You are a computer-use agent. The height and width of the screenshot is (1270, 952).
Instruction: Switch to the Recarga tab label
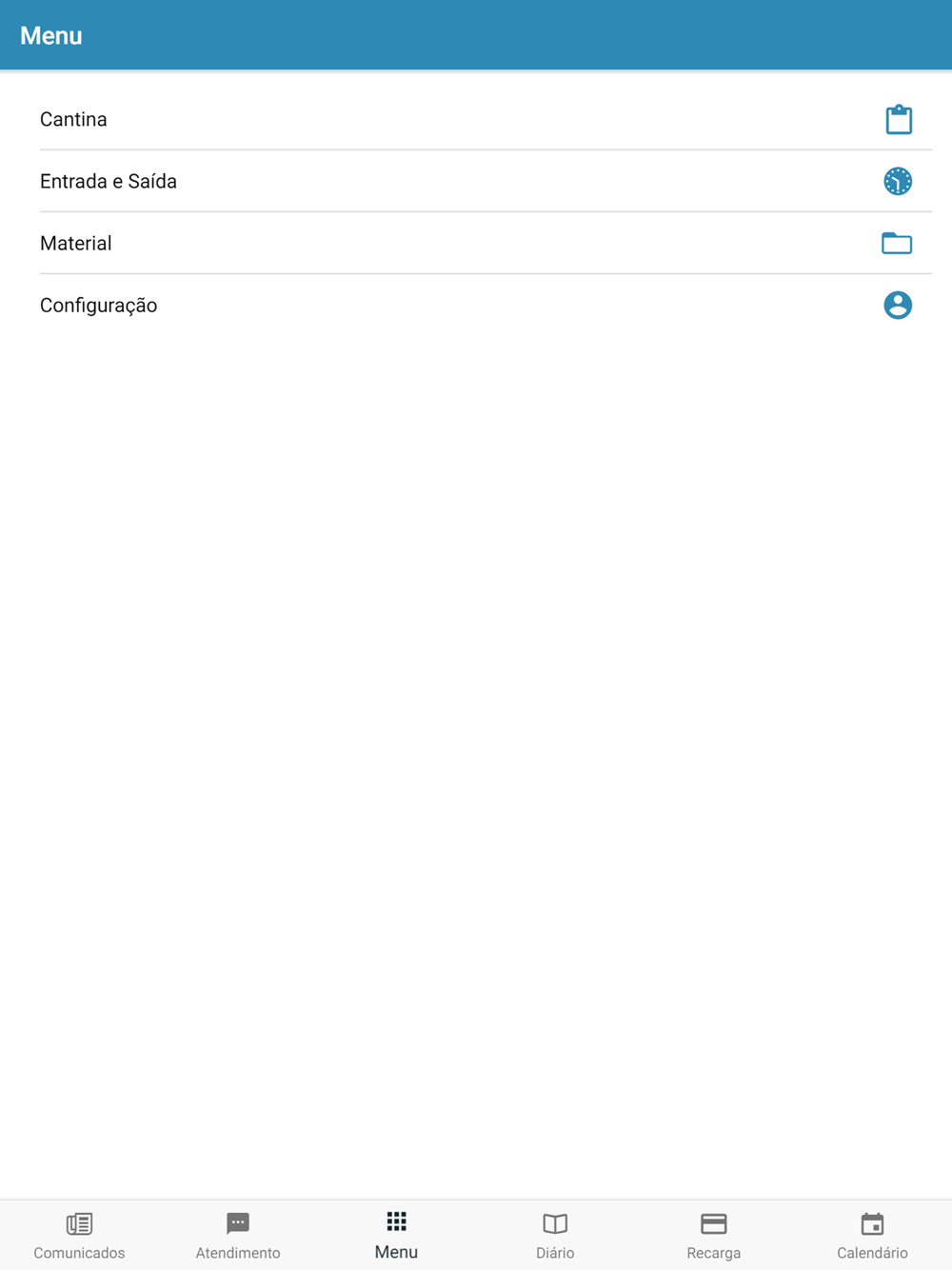click(714, 1253)
